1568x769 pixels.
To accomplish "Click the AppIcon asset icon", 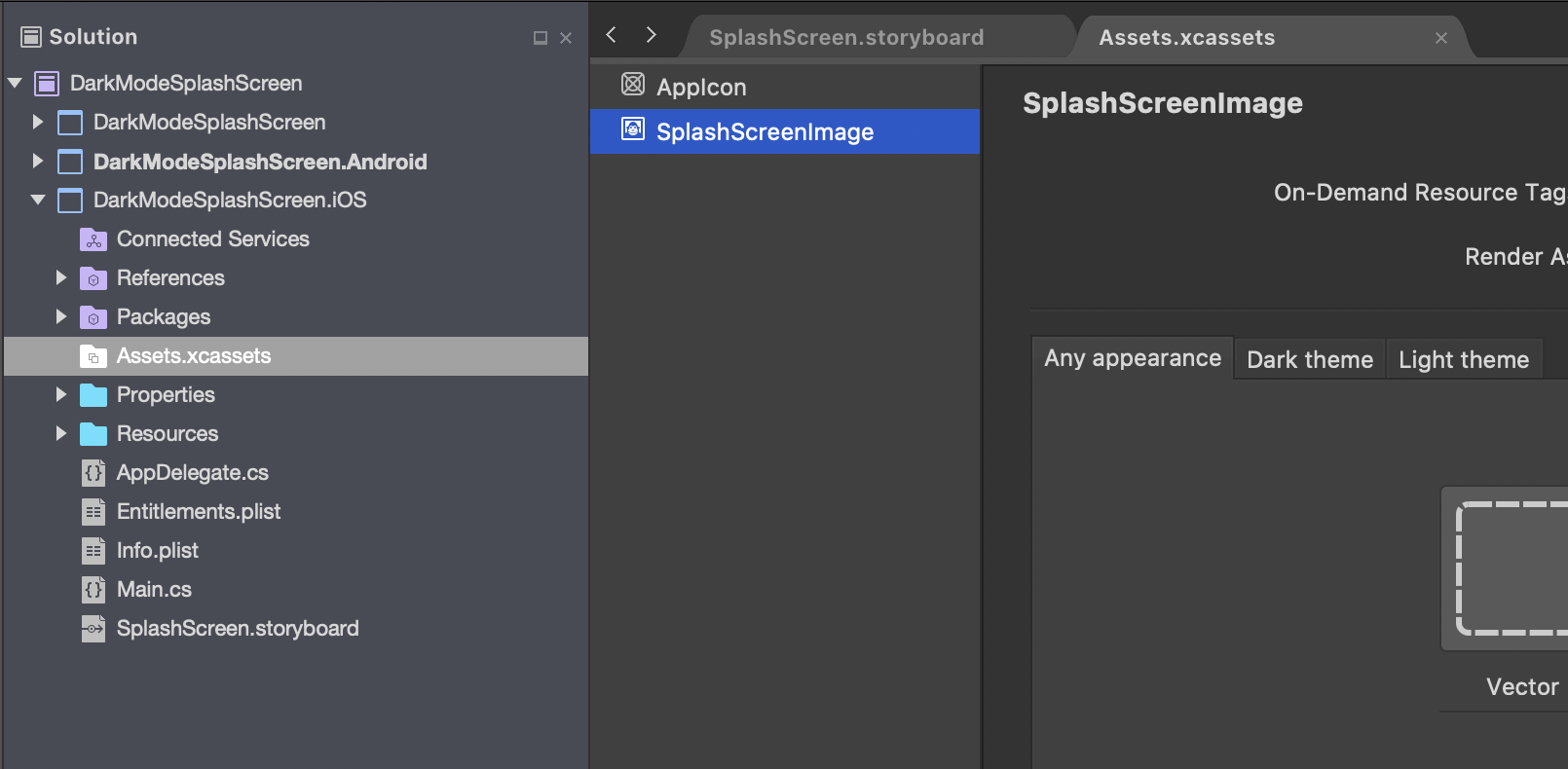I will click(x=633, y=85).
